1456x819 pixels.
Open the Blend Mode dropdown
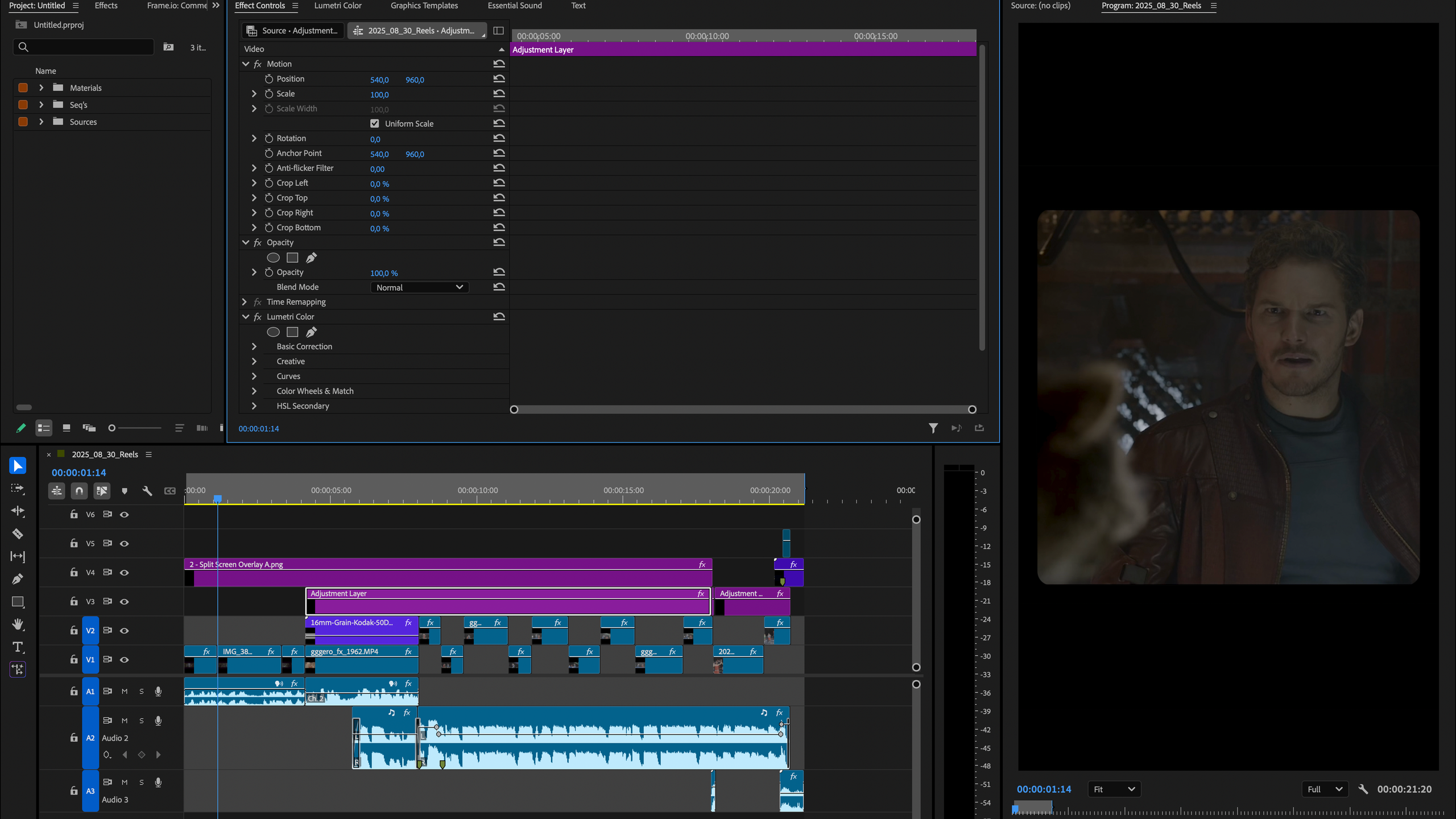coord(420,287)
